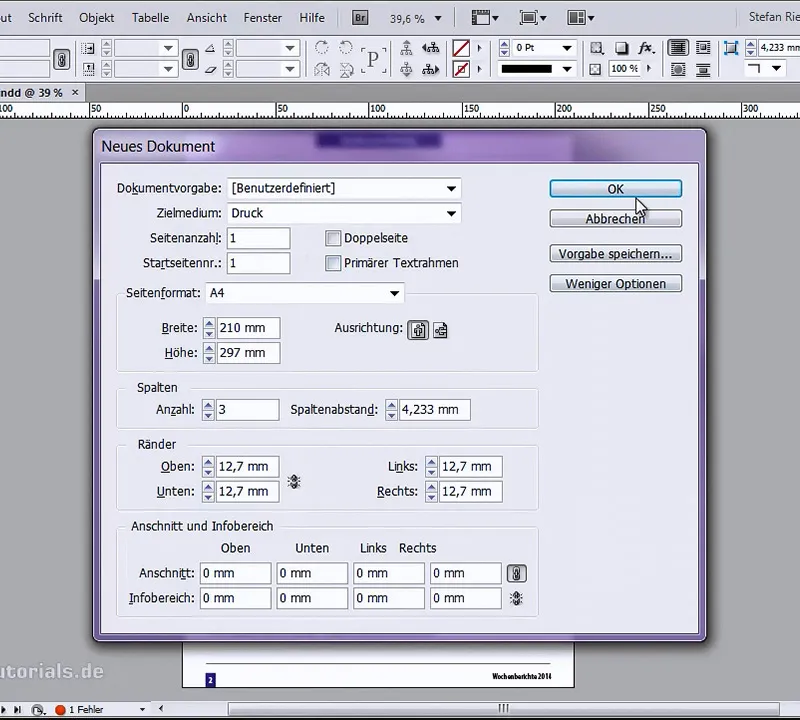Click the Höhe 297 mm field
Screen dimensions: 800x720
pyautogui.click(x=248, y=353)
